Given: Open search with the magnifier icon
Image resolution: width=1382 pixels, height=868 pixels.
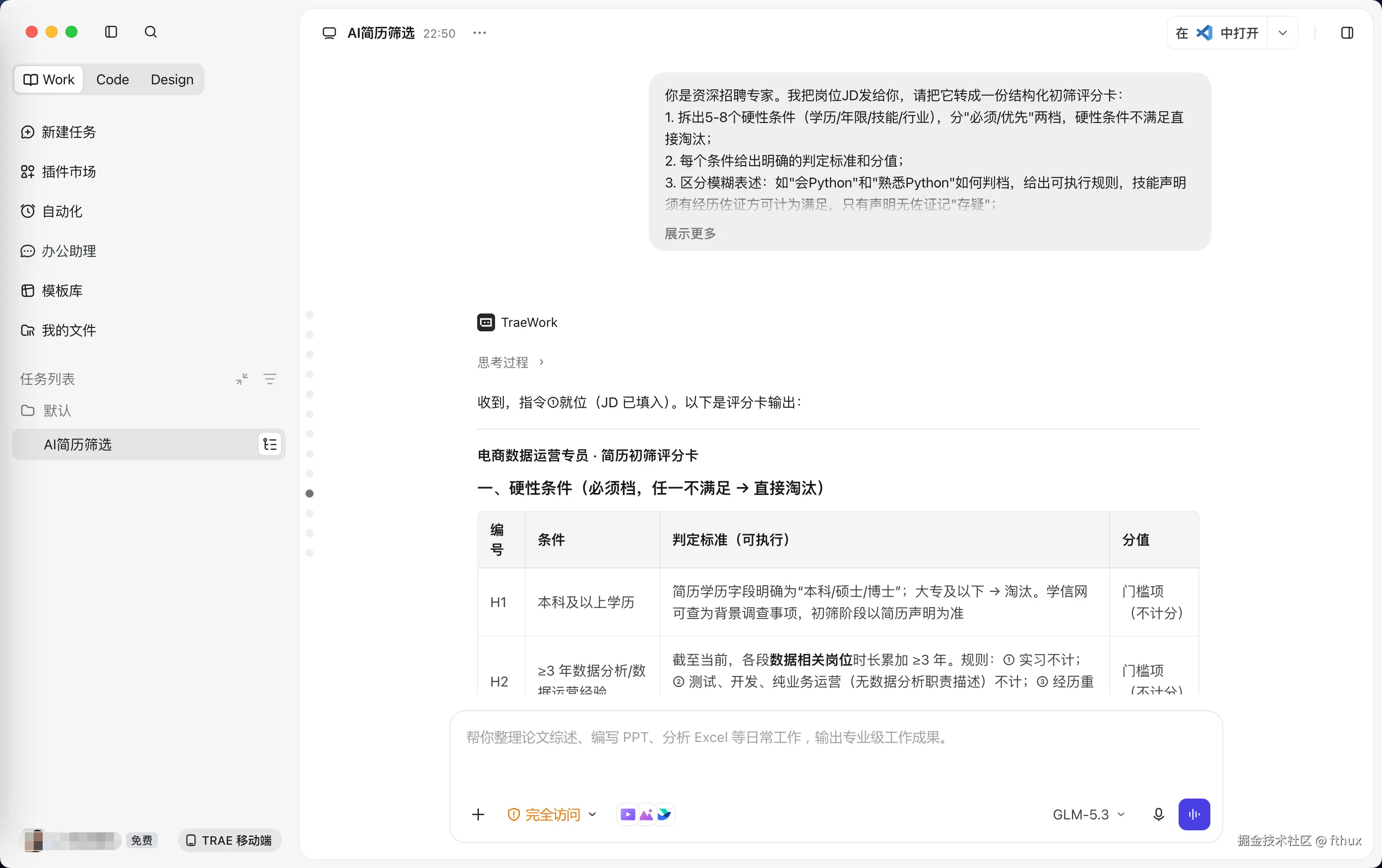Looking at the screenshot, I should pyautogui.click(x=150, y=32).
